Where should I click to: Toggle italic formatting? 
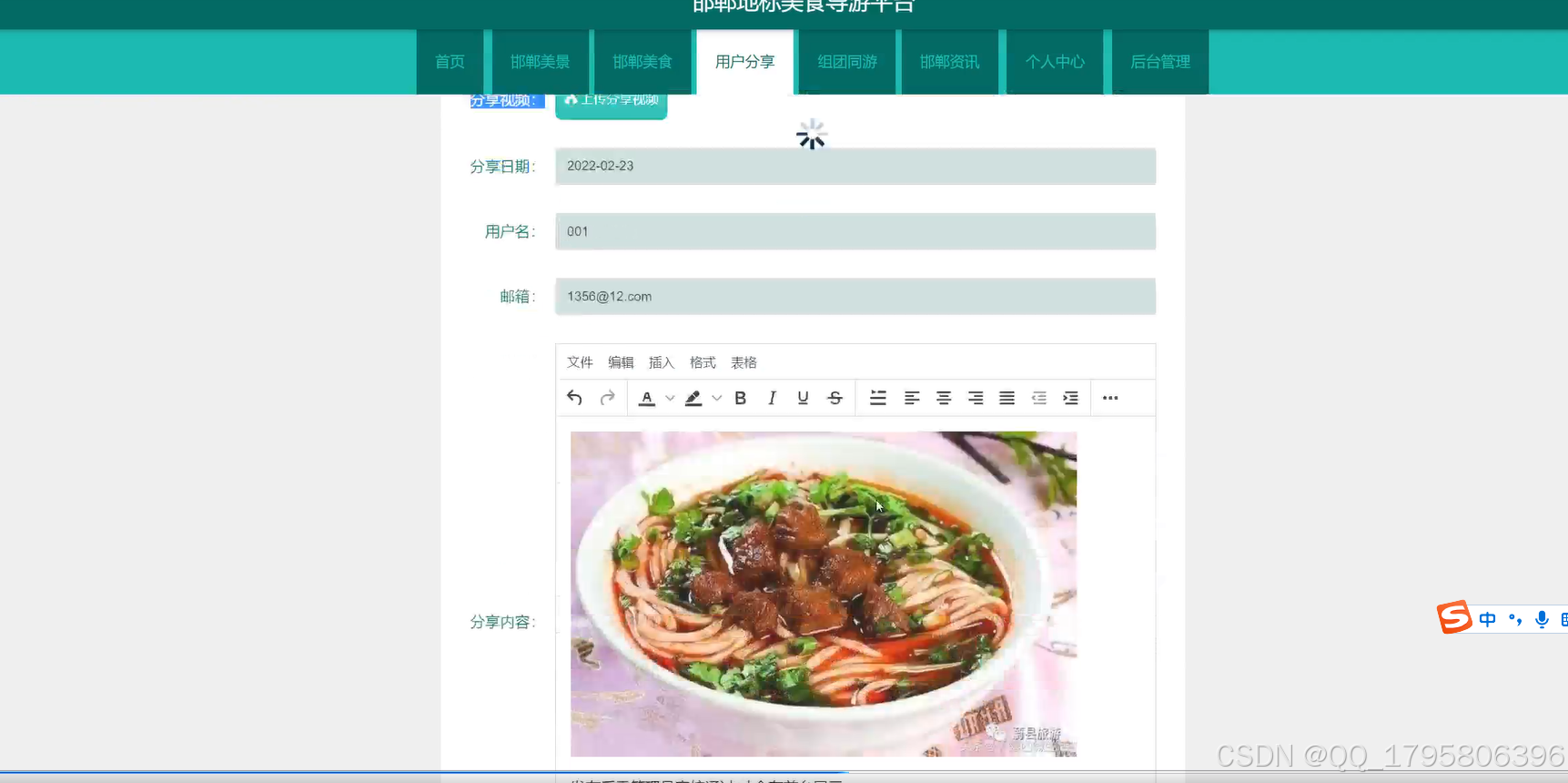pyautogui.click(x=772, y=398)
